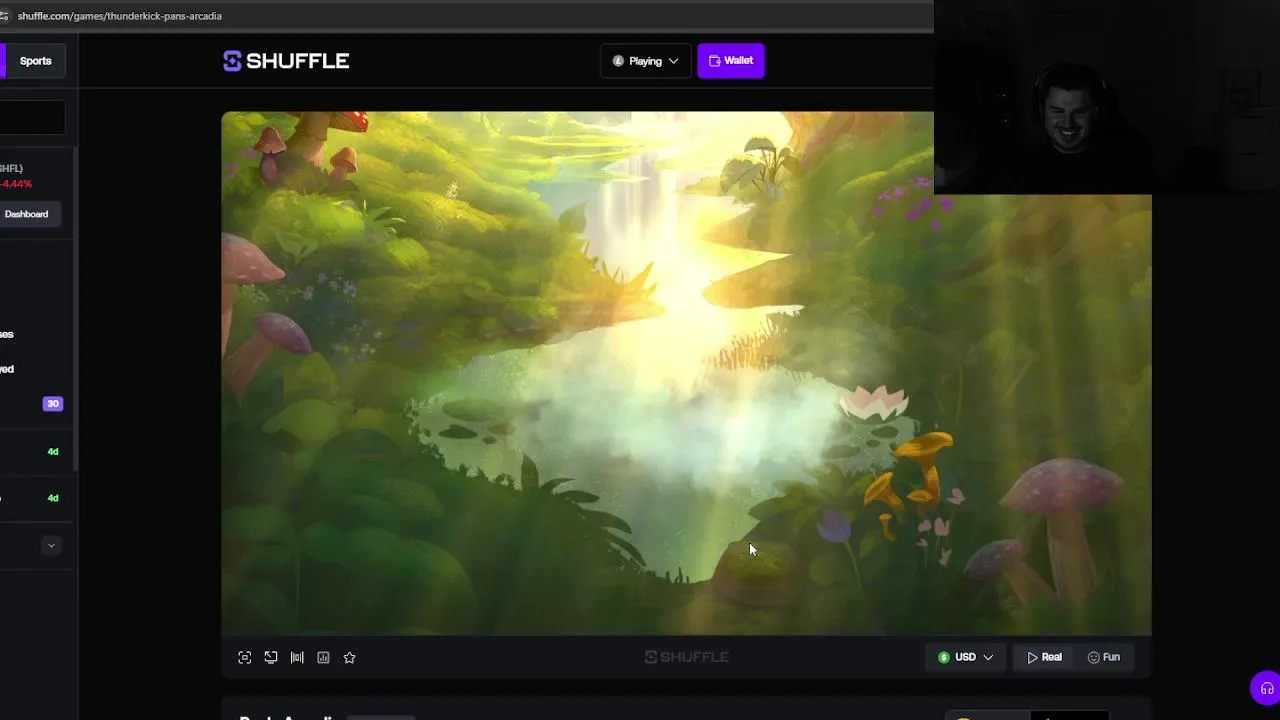Screen dimensions: 1280x720
Task: Toggle fullscreen for the game
Action: click(244, 657)
